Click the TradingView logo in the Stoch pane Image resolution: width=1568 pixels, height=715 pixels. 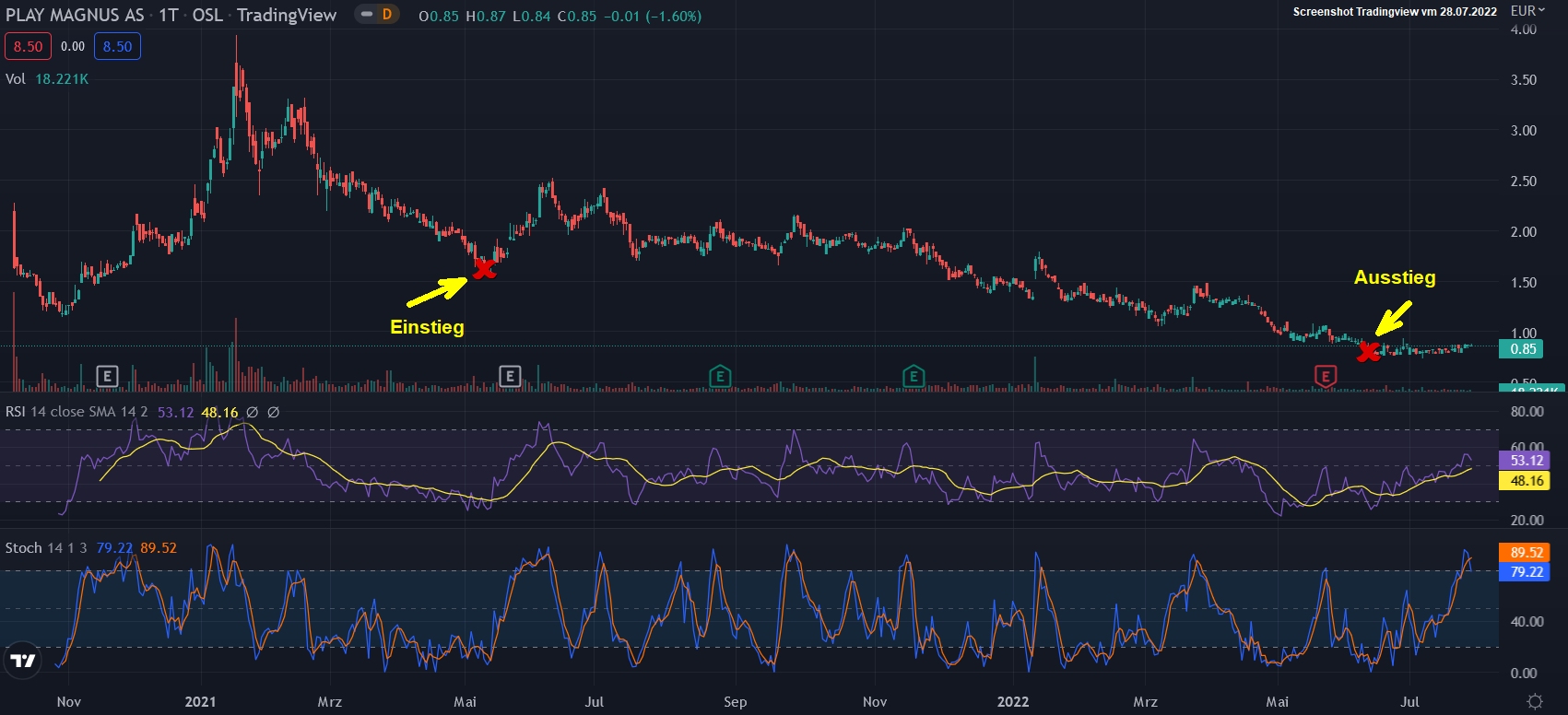(22, 660)
